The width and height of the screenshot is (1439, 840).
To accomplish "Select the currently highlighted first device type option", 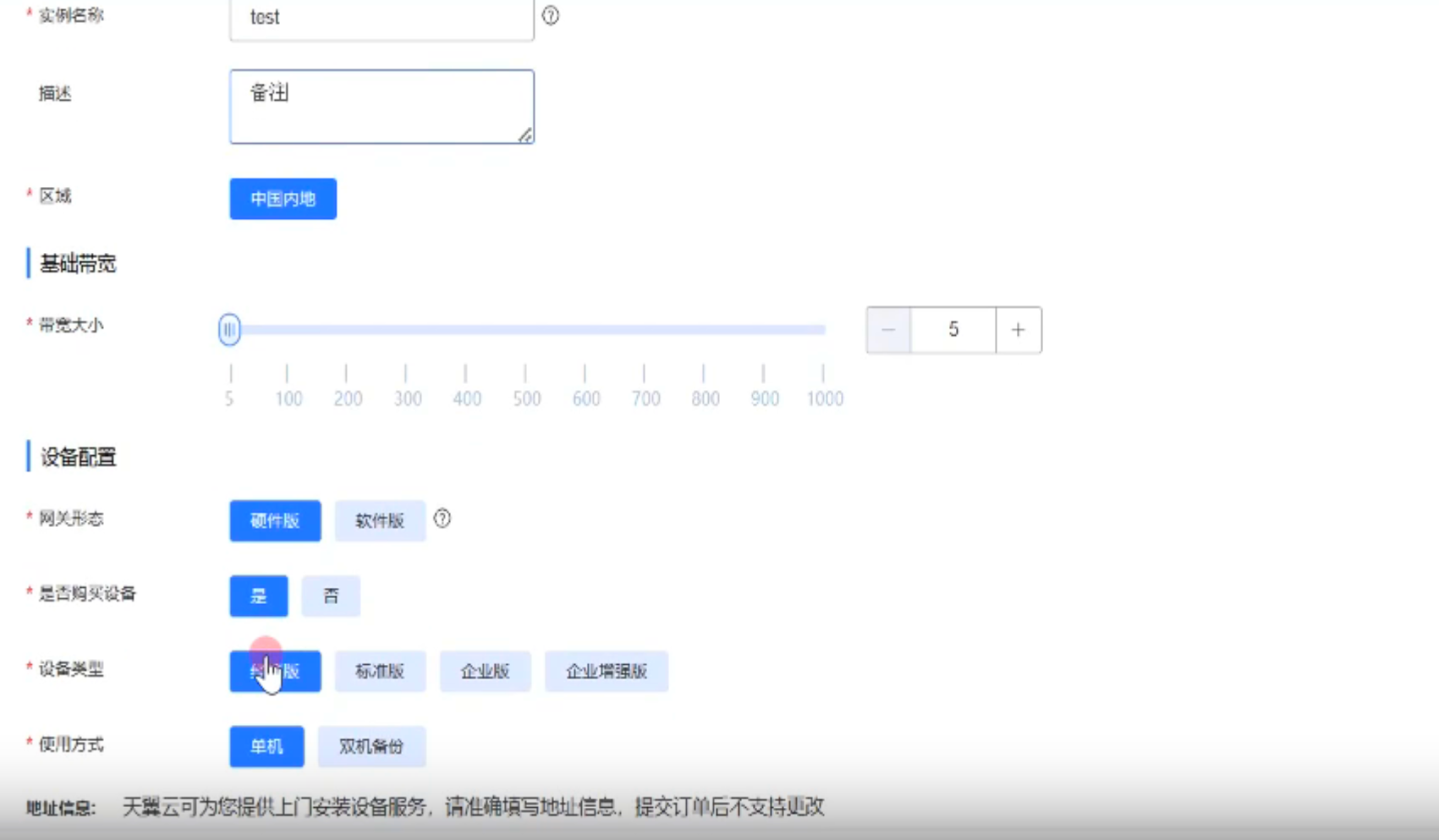I will point(274,671).
